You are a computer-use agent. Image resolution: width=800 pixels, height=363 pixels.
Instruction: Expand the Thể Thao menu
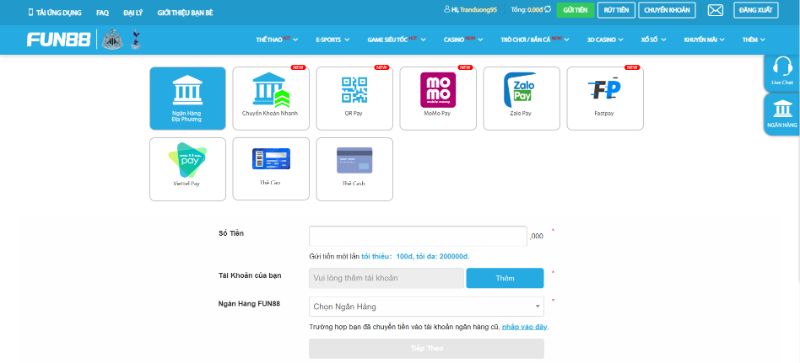point(277,39)
